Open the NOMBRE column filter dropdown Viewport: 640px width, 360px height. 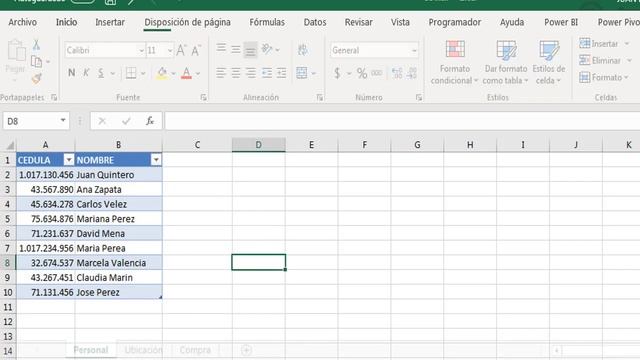156,160
